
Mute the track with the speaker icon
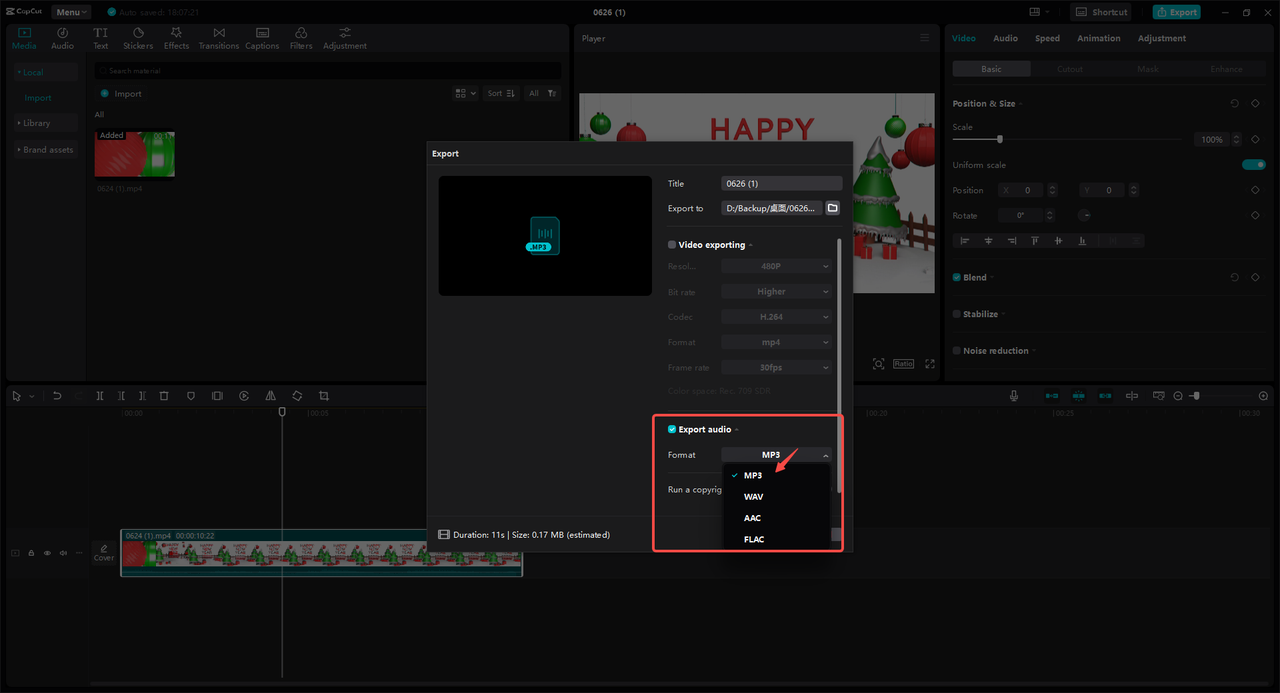coord(63,552)
